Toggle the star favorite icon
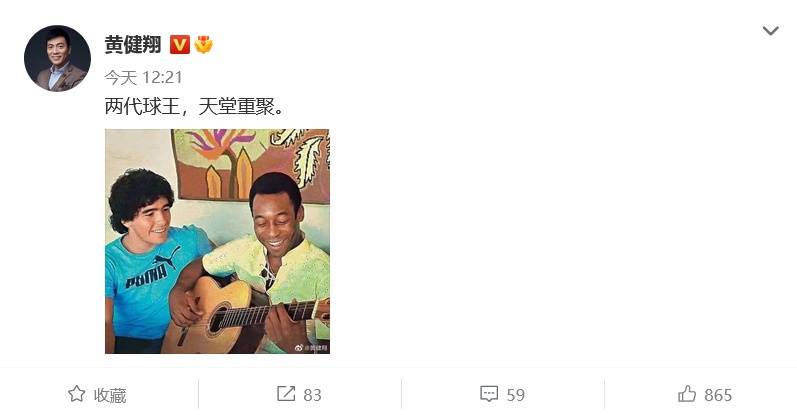 pos(77,394)
